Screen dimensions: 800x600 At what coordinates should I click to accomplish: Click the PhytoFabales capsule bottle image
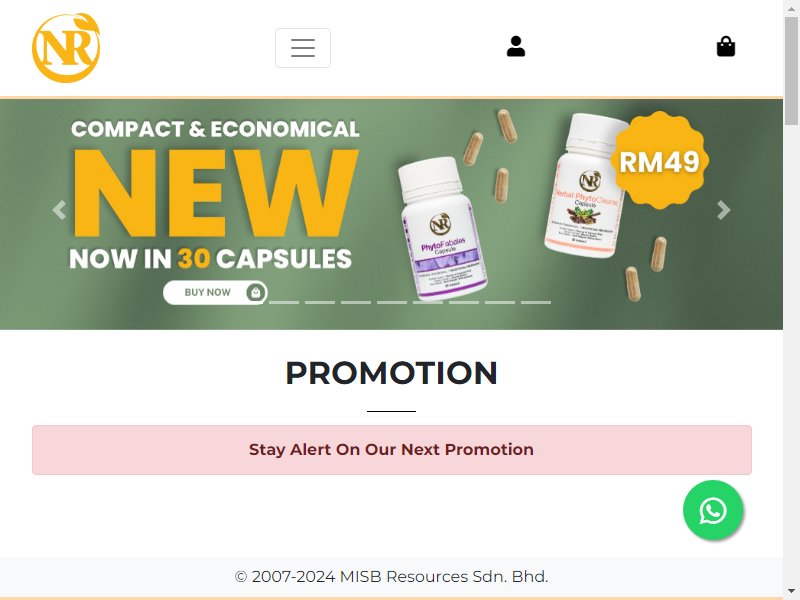[x=441, y=229]
